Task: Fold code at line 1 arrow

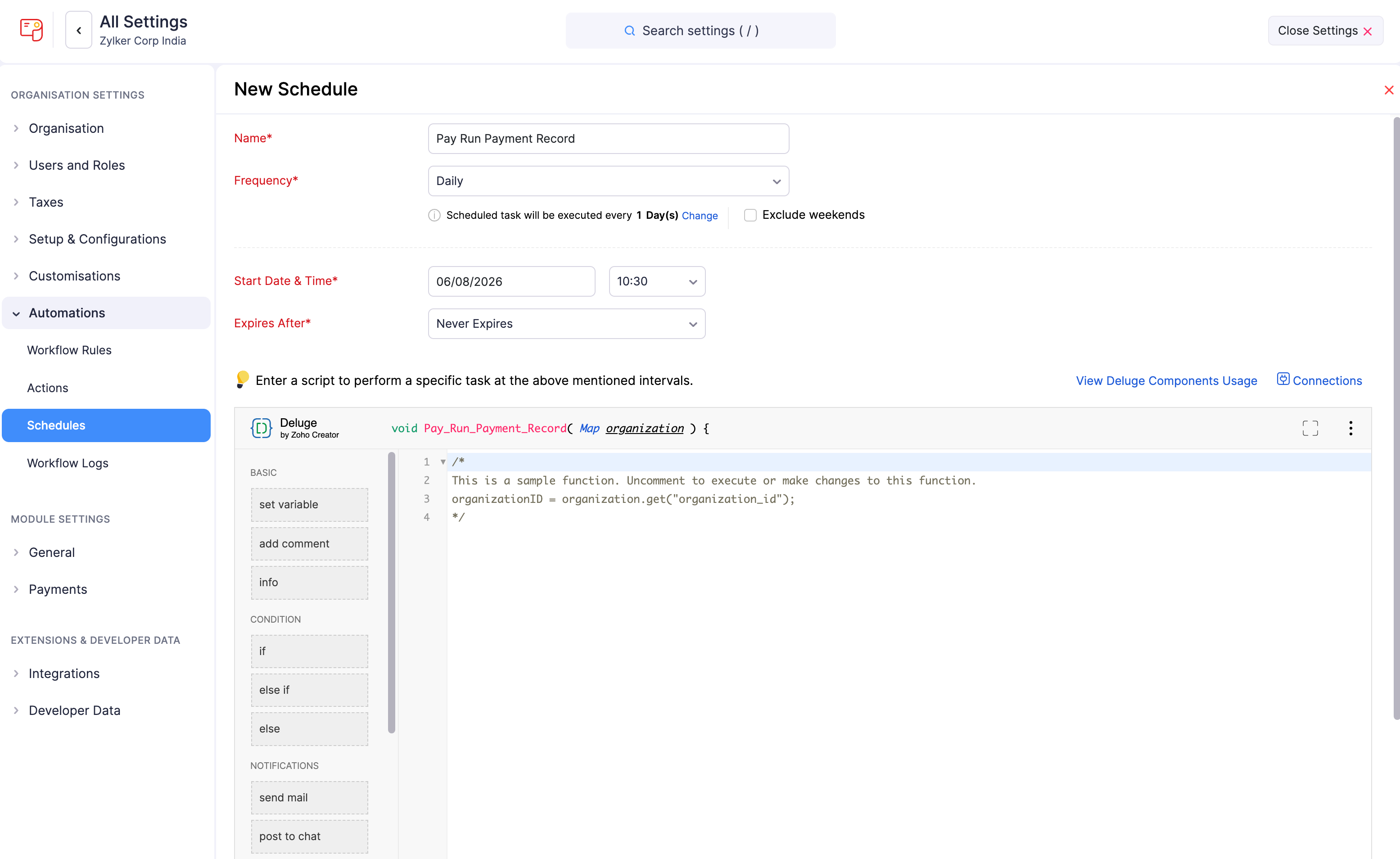Action: (x=443, y=462)
